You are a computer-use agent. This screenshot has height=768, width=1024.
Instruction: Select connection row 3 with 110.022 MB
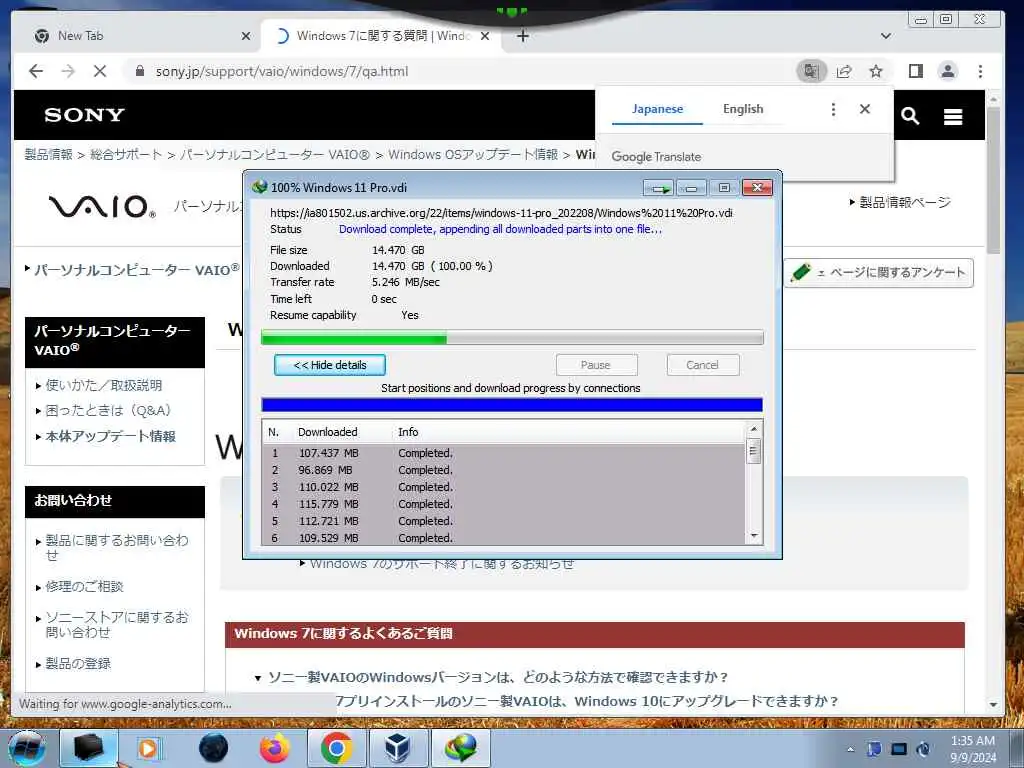(504, 487)
